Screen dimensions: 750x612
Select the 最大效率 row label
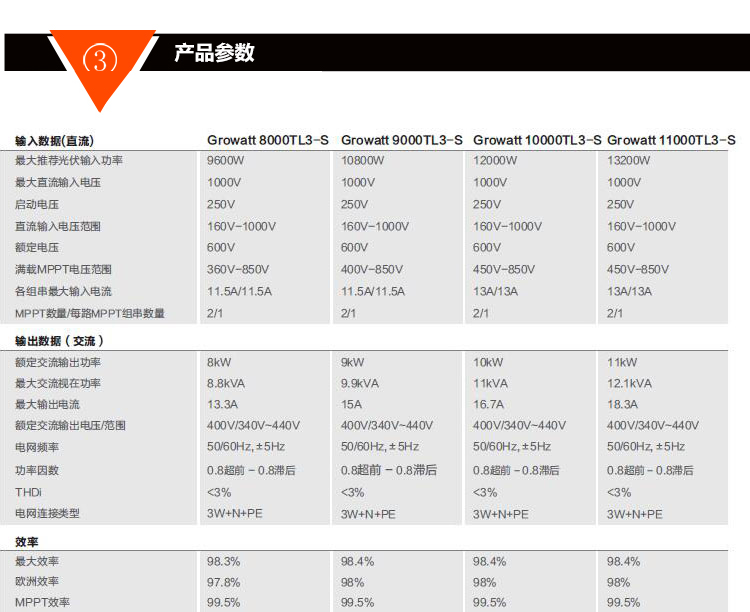pyautogui.click(x=37, y=561)
